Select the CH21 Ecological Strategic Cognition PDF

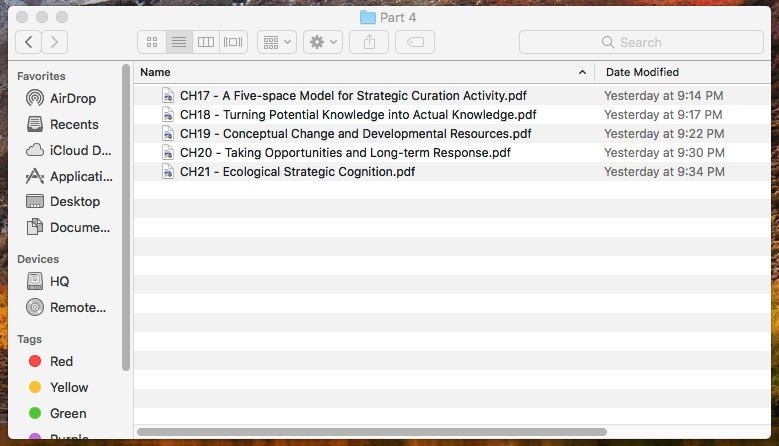[297, 172]
